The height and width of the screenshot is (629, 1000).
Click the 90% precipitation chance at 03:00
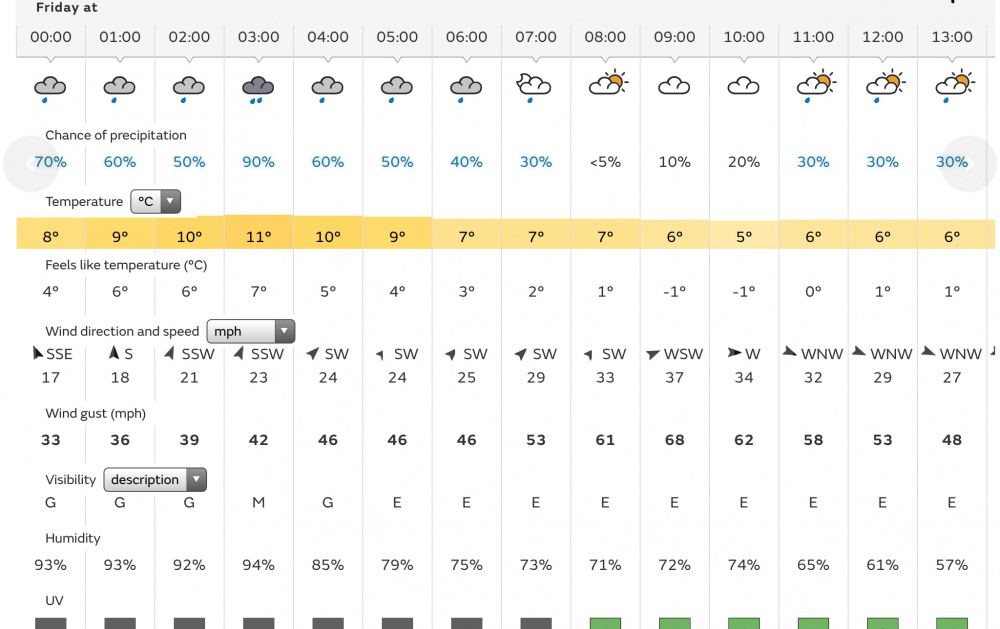click(x=258, y=162)
